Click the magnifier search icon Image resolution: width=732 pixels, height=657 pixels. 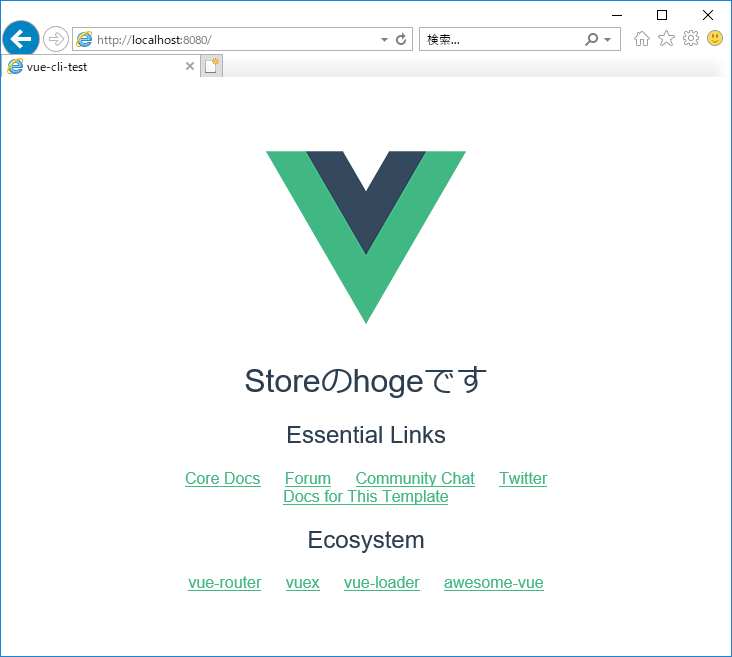pos(591,39)
